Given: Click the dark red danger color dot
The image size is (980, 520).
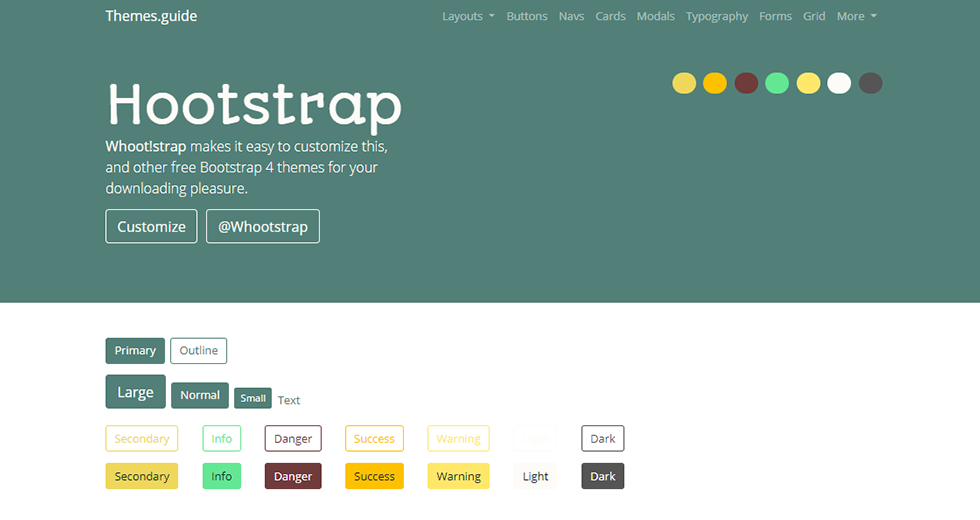Looking at the screenshot, I should coord(746,83).
